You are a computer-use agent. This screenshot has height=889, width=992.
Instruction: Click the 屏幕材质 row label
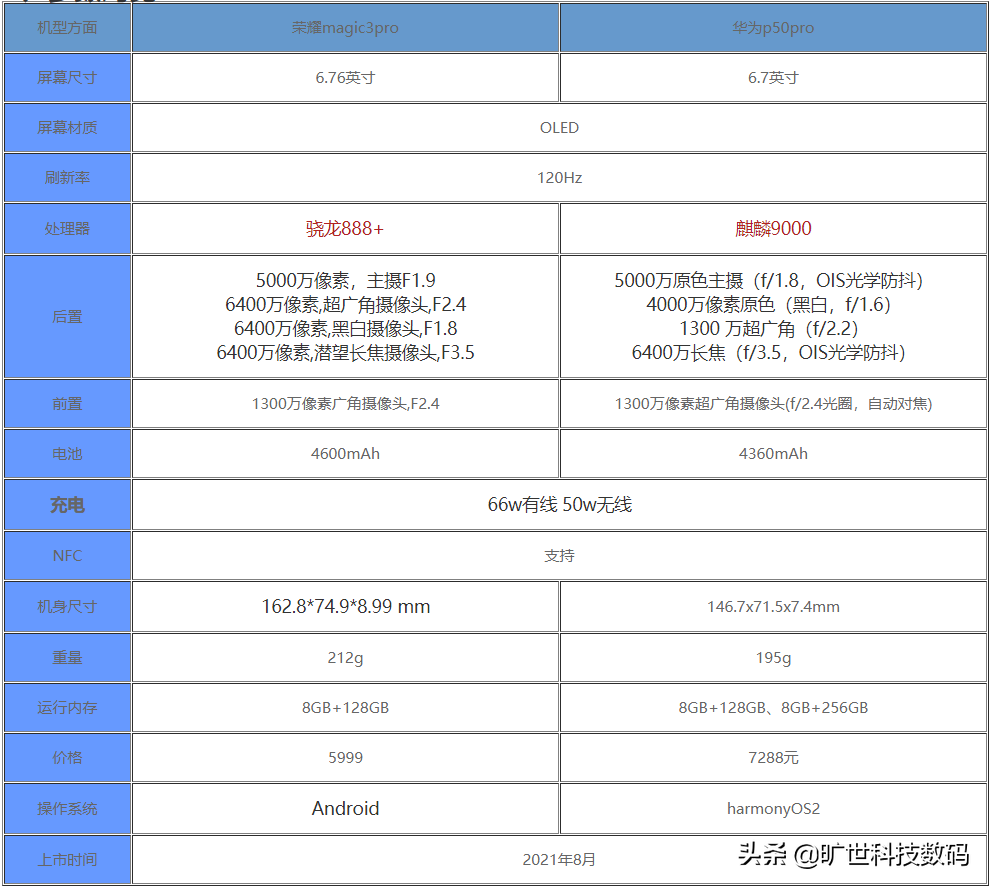click(68, 128)
